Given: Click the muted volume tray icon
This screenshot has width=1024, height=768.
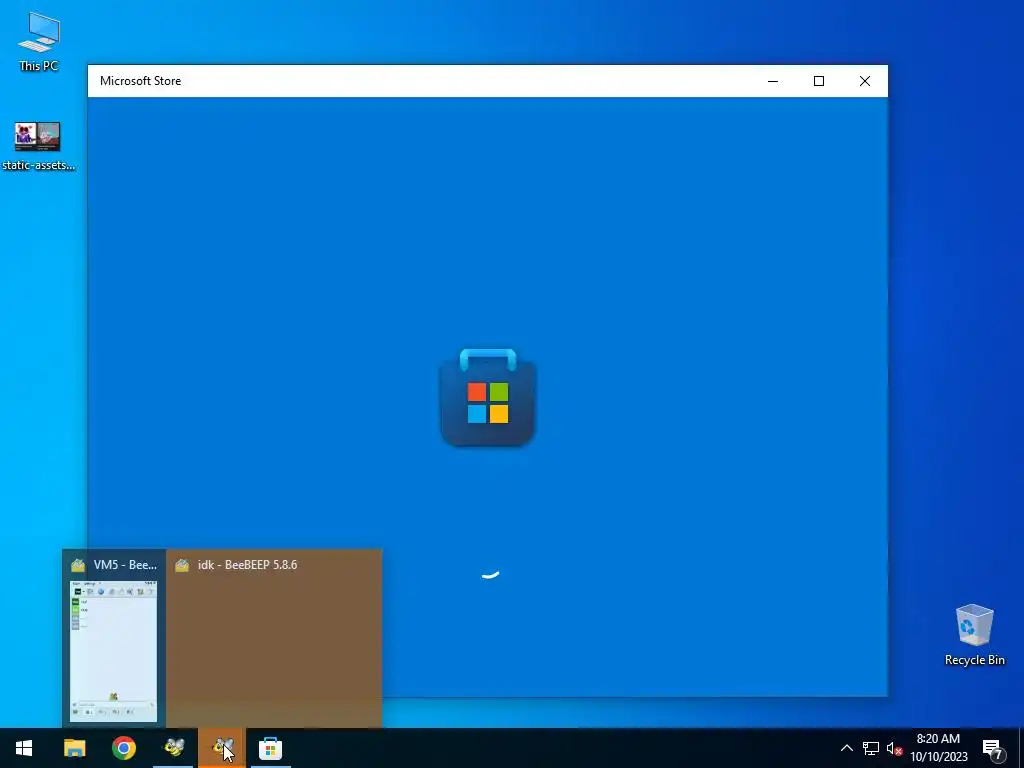Looking at the screenshot, I should 894,748.
